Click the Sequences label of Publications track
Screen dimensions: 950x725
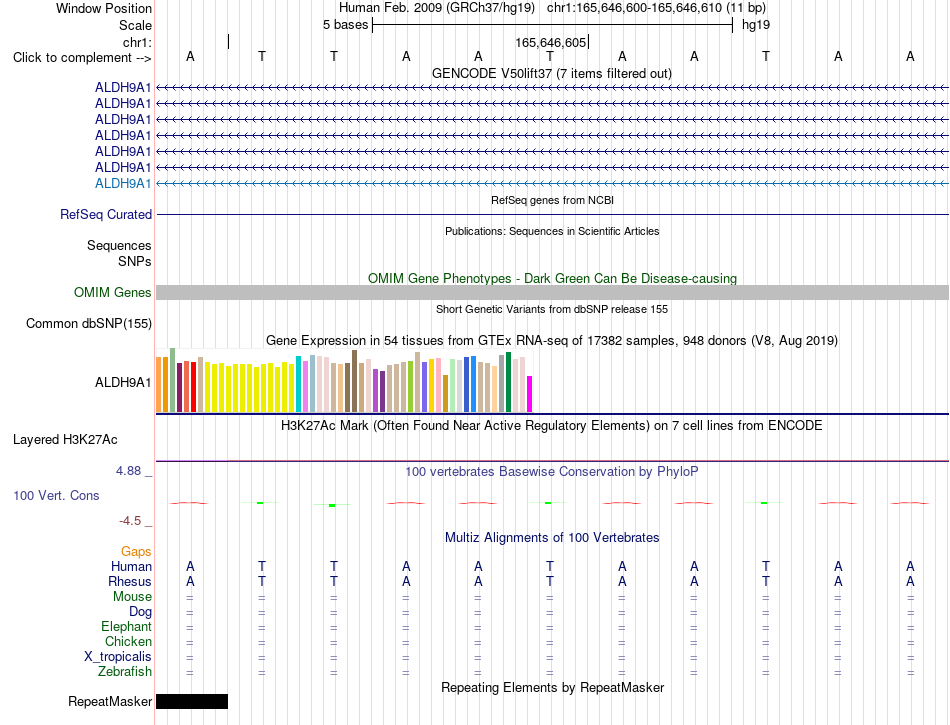tap(119, 245)
